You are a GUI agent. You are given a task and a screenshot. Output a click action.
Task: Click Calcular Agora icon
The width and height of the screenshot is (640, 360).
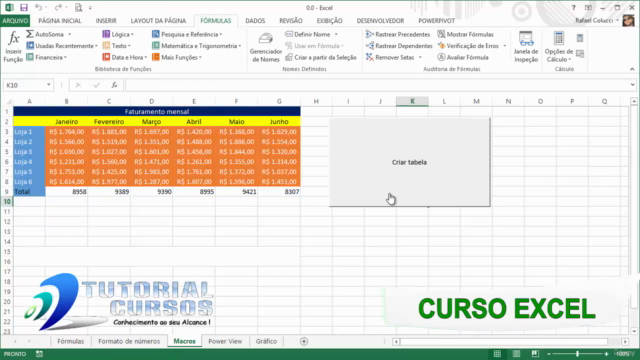click(580, 38)
